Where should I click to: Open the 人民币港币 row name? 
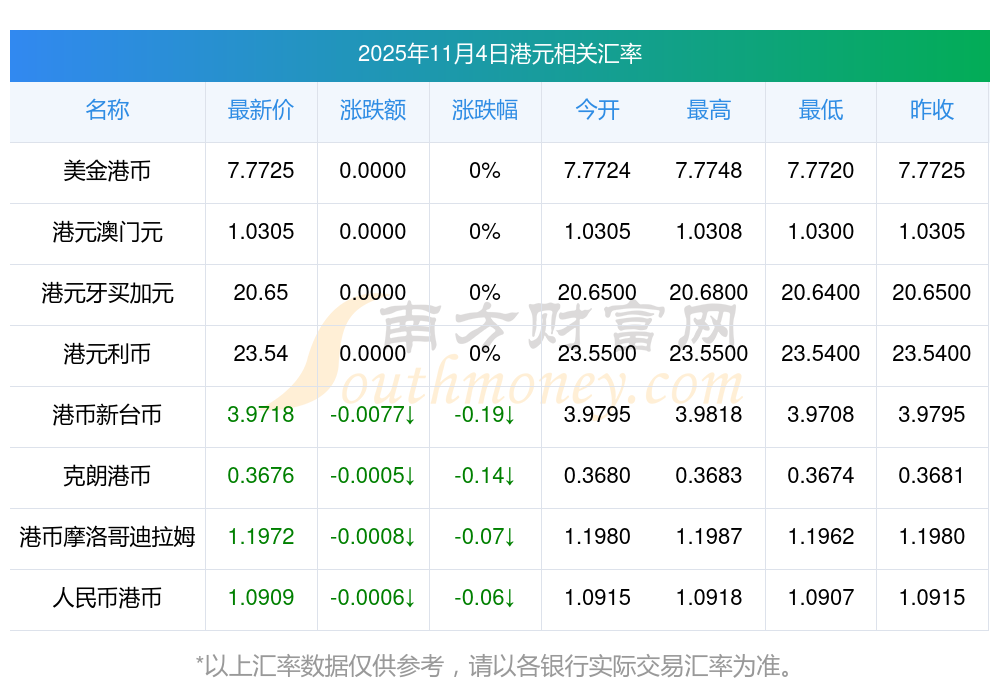107,598
